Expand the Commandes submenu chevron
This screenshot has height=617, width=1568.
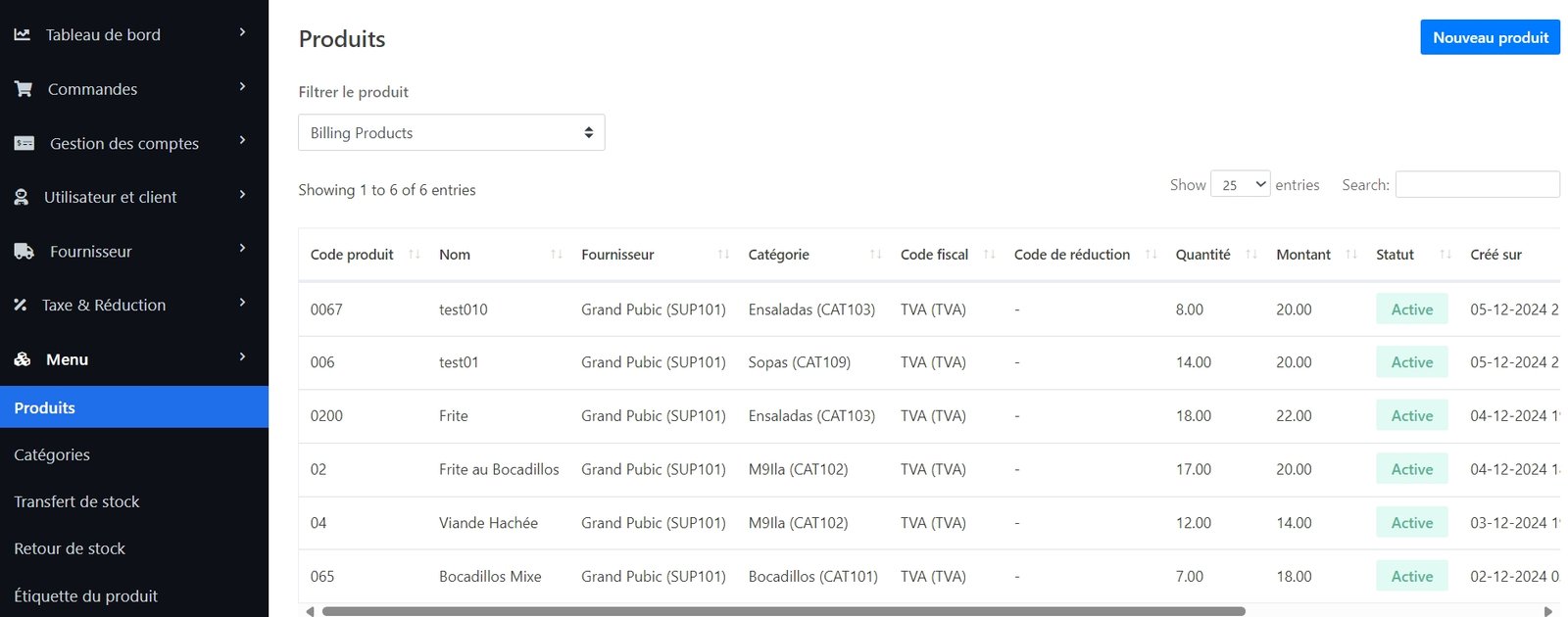pyautogui.click(x=242, y=87)
